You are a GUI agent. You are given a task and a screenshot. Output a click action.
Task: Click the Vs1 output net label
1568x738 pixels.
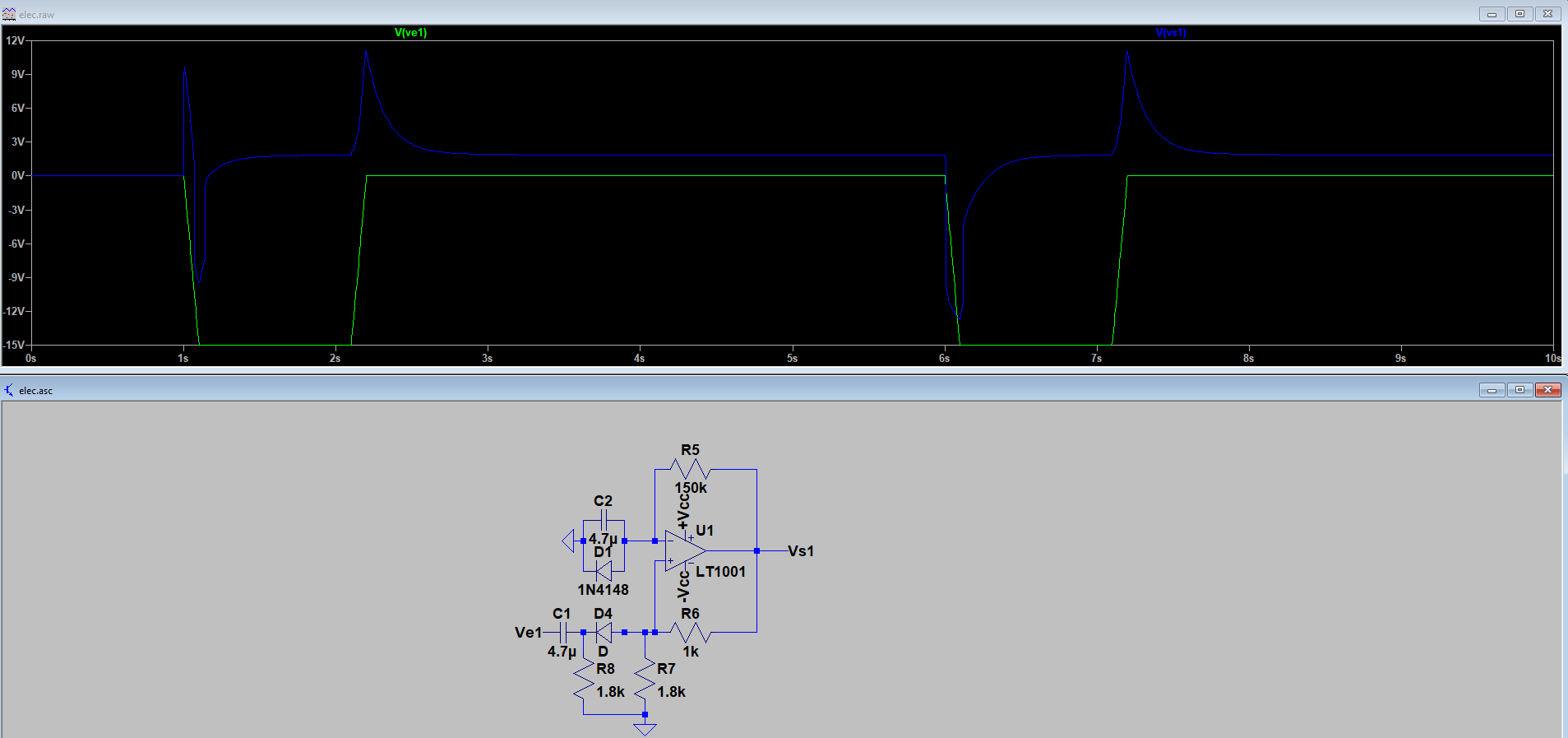(800, 551)
